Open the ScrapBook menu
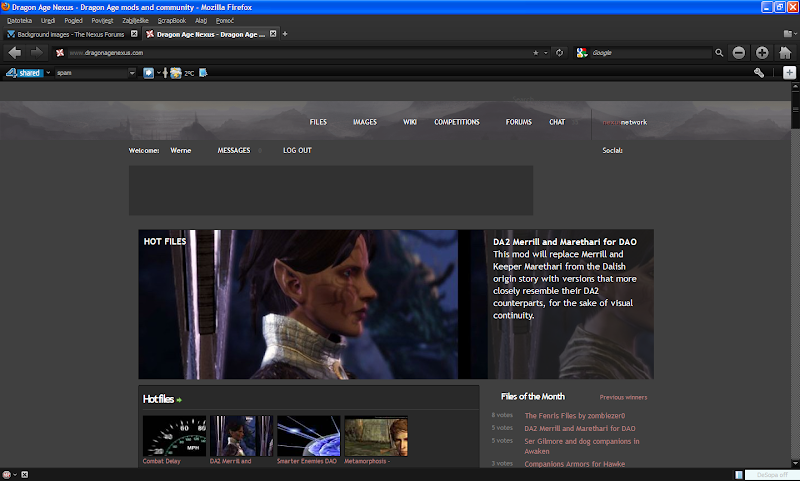 pyautogui.click(x=171, y=20)
